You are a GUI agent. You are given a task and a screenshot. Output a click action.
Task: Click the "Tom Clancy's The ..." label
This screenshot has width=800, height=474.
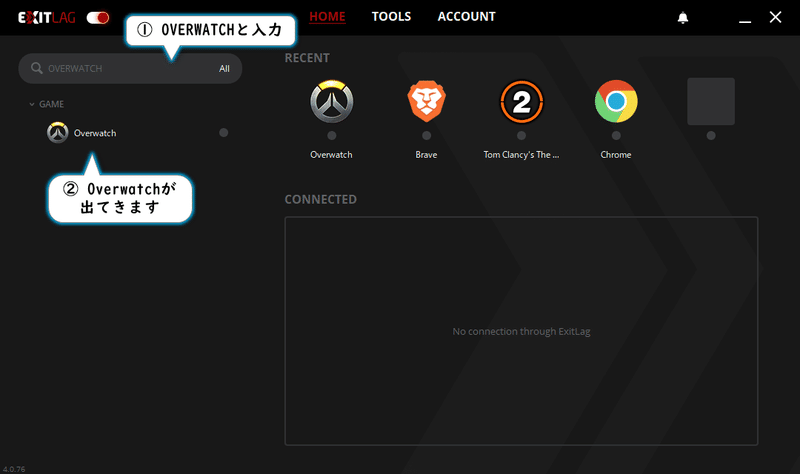[521, 155]
